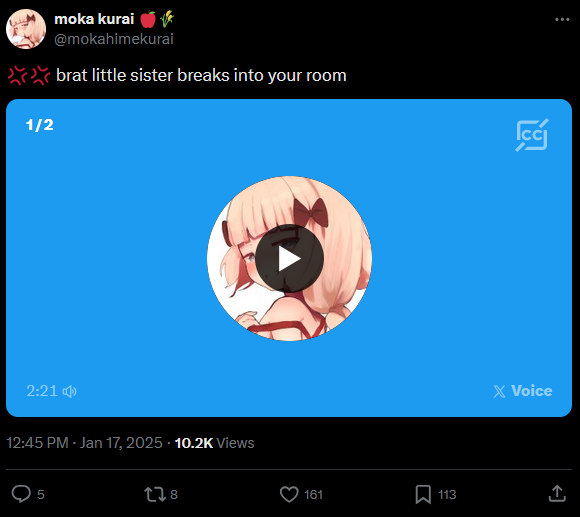The image size is (580, 517).
Task: Open moka kurai's profile avatar
Action: [26, 29]
